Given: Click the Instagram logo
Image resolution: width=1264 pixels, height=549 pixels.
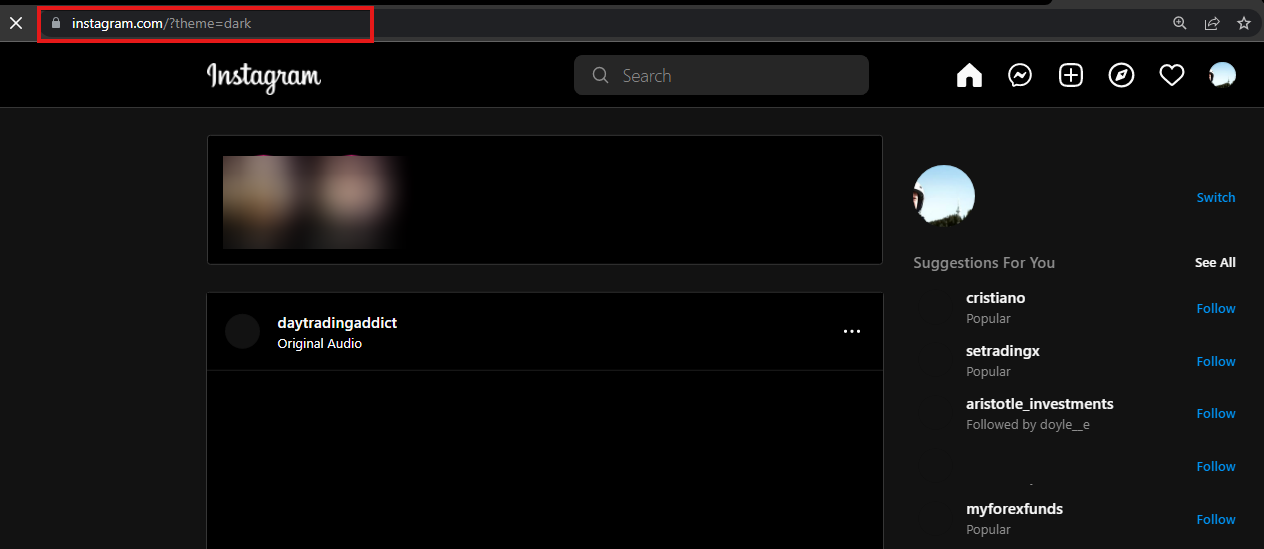Looking at the screenshot, I should [x=264, y=77].
